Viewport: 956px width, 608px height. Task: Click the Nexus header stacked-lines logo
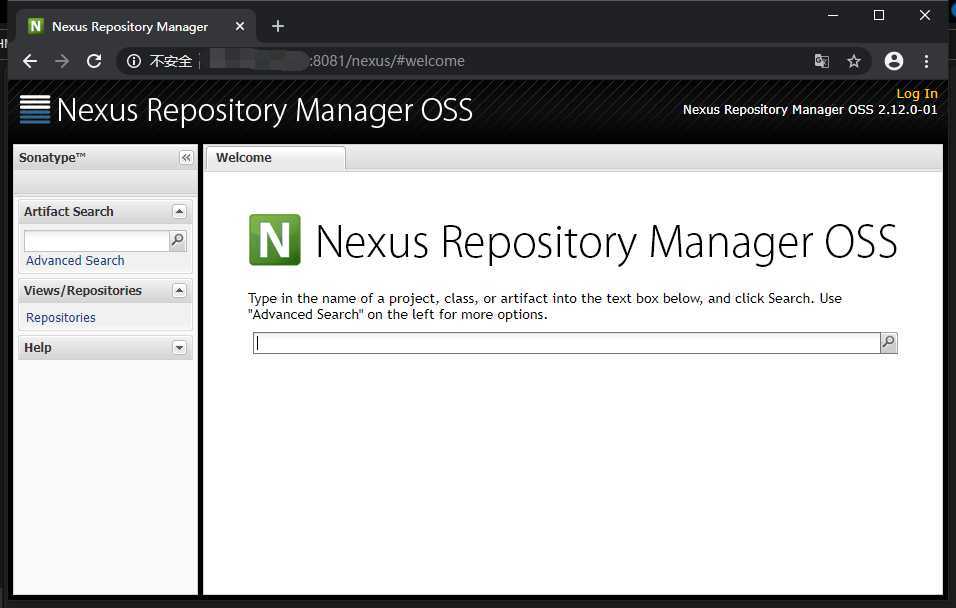coord(35,110)
